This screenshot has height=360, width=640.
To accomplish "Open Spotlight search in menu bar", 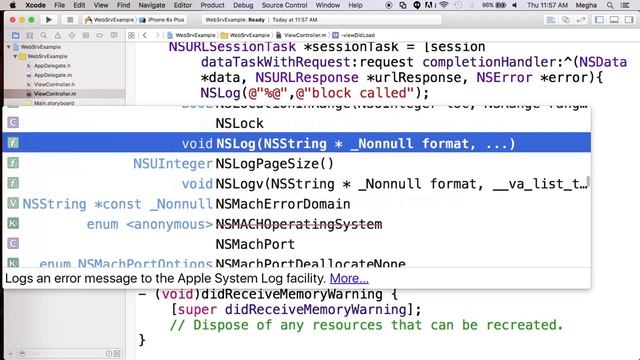I will pos(610,5).
